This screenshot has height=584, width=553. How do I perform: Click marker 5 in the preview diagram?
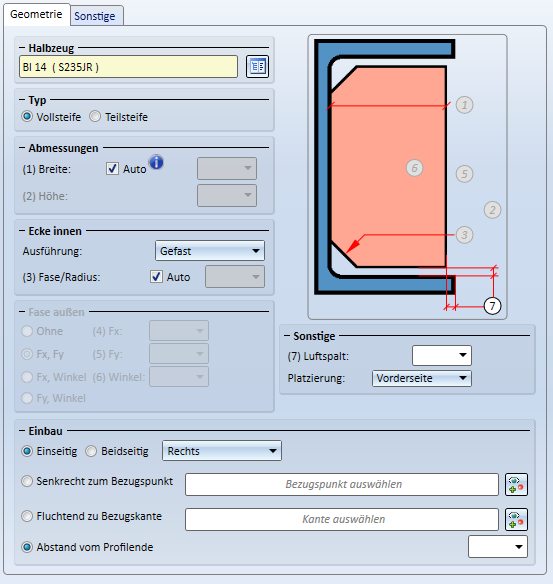pos(464,174)
